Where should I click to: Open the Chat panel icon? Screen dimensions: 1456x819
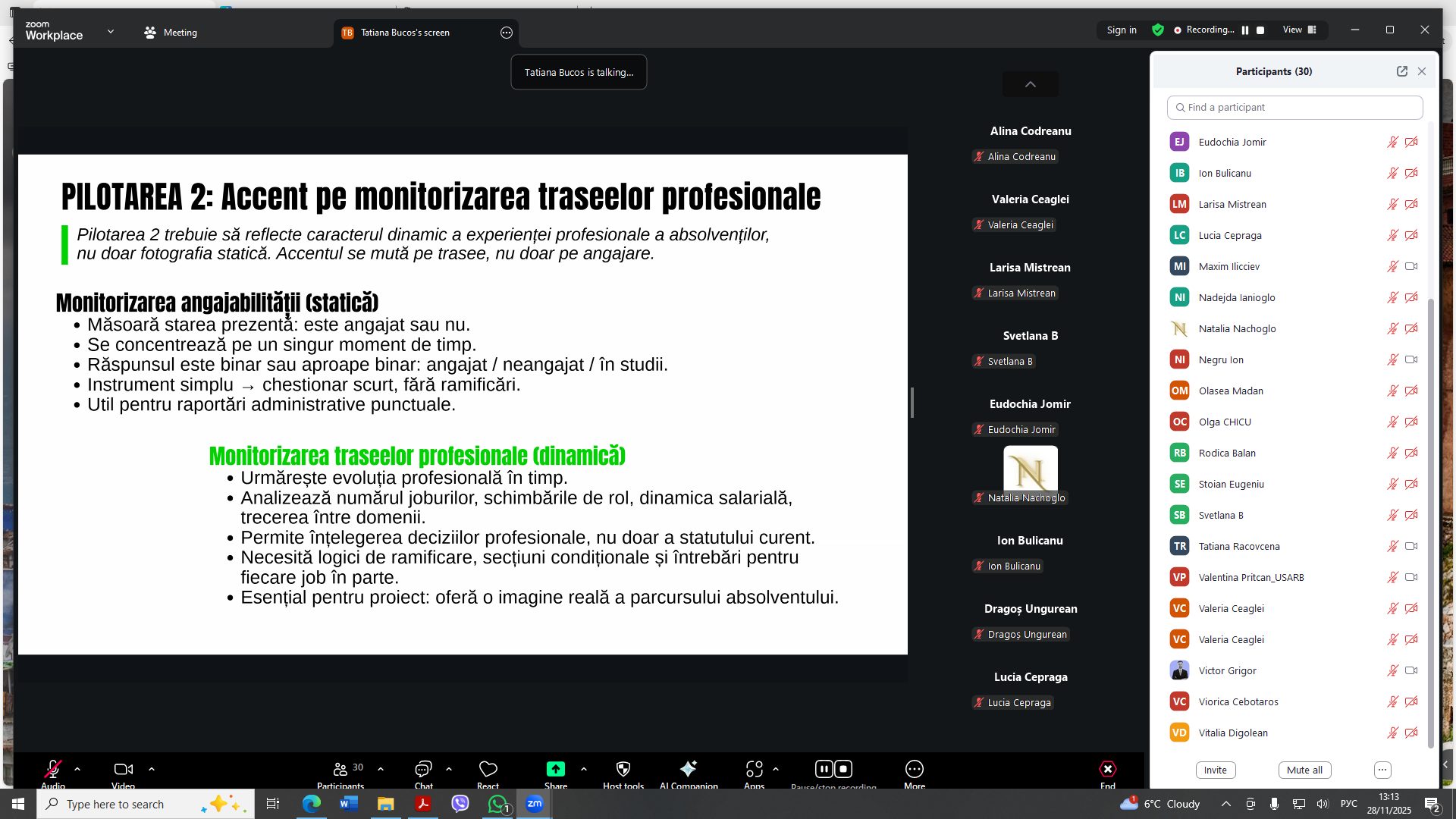coord(423,769)
